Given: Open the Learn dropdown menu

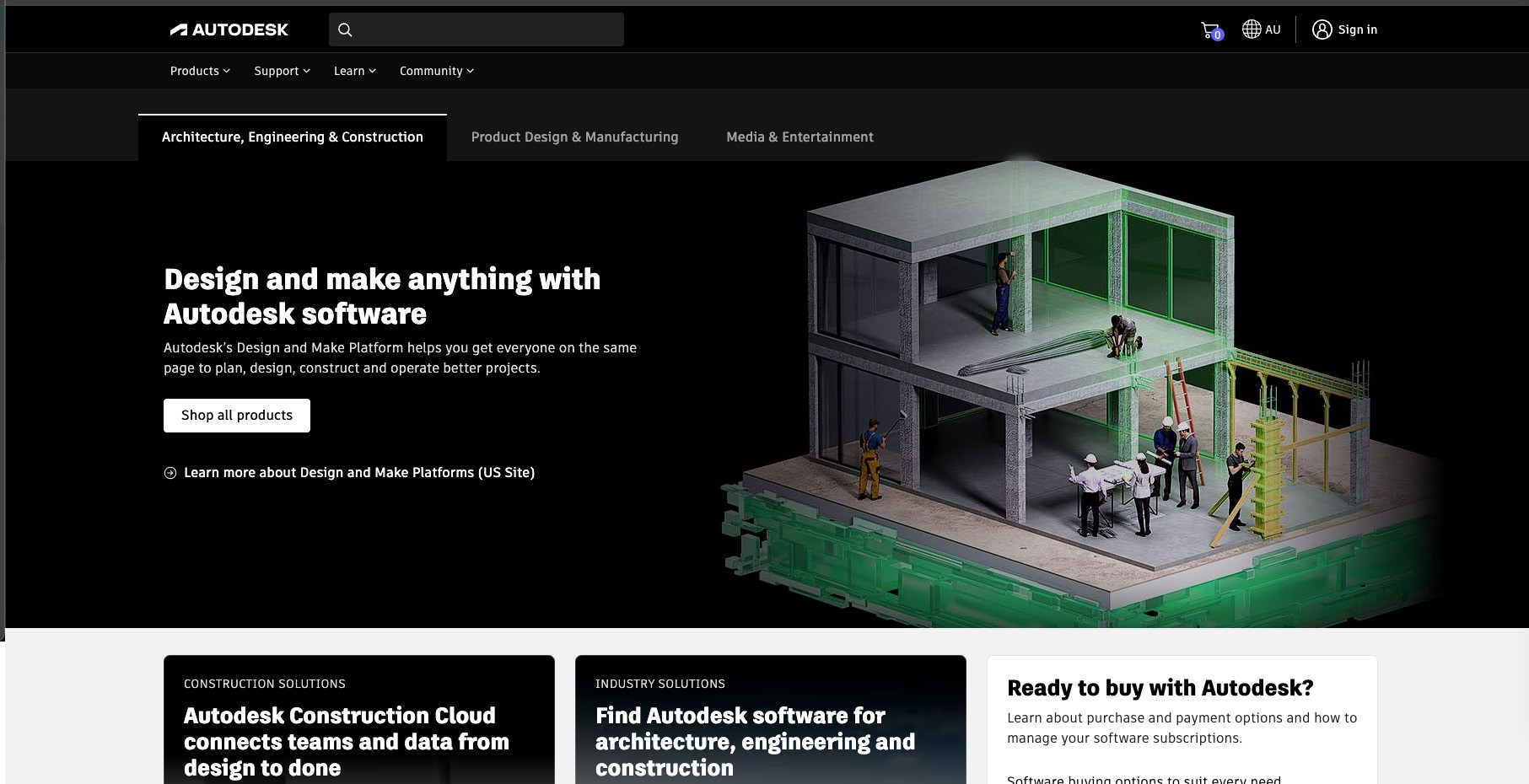Looking at the screenshot, I should 354,71.
